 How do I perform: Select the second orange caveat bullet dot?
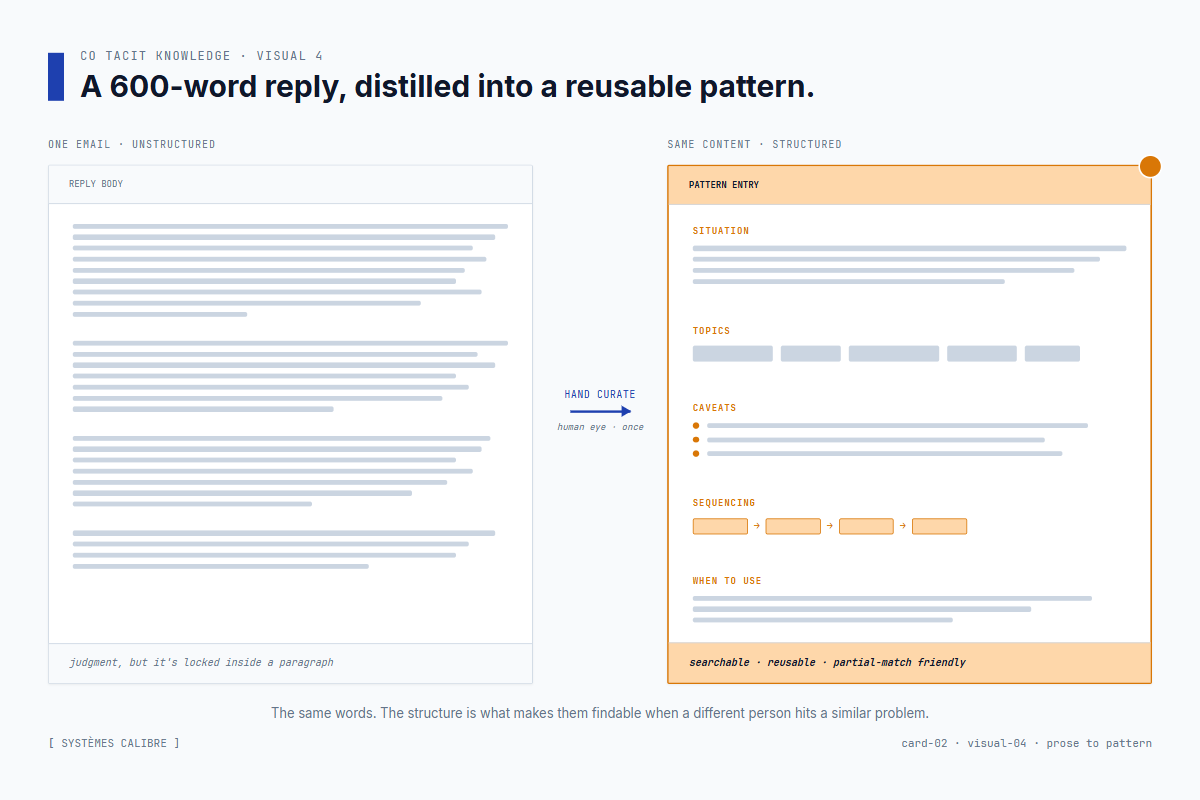[696, 439]
